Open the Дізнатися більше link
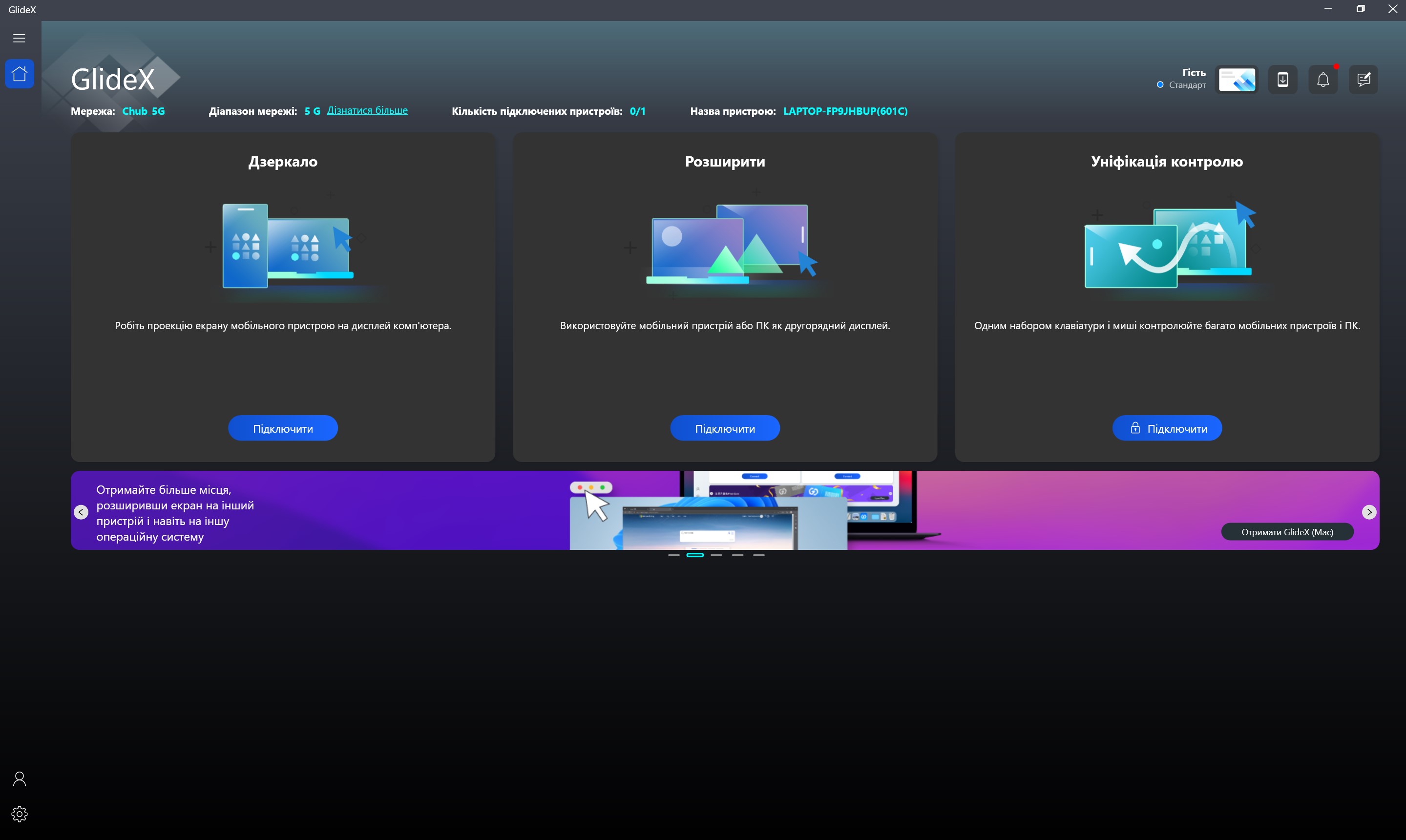1406x840 pixels. coord(367,110)
